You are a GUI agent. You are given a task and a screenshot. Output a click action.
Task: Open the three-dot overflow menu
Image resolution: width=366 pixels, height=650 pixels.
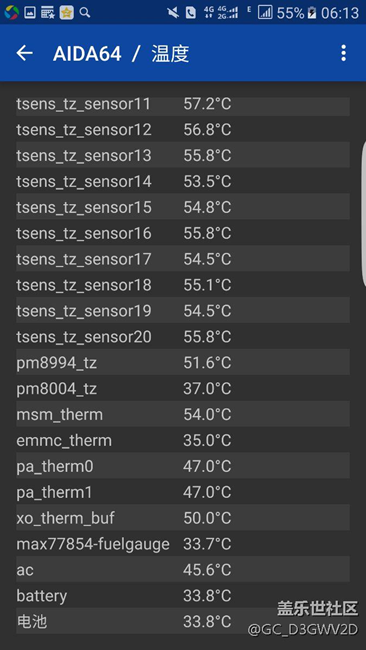[x=343, y=53]
